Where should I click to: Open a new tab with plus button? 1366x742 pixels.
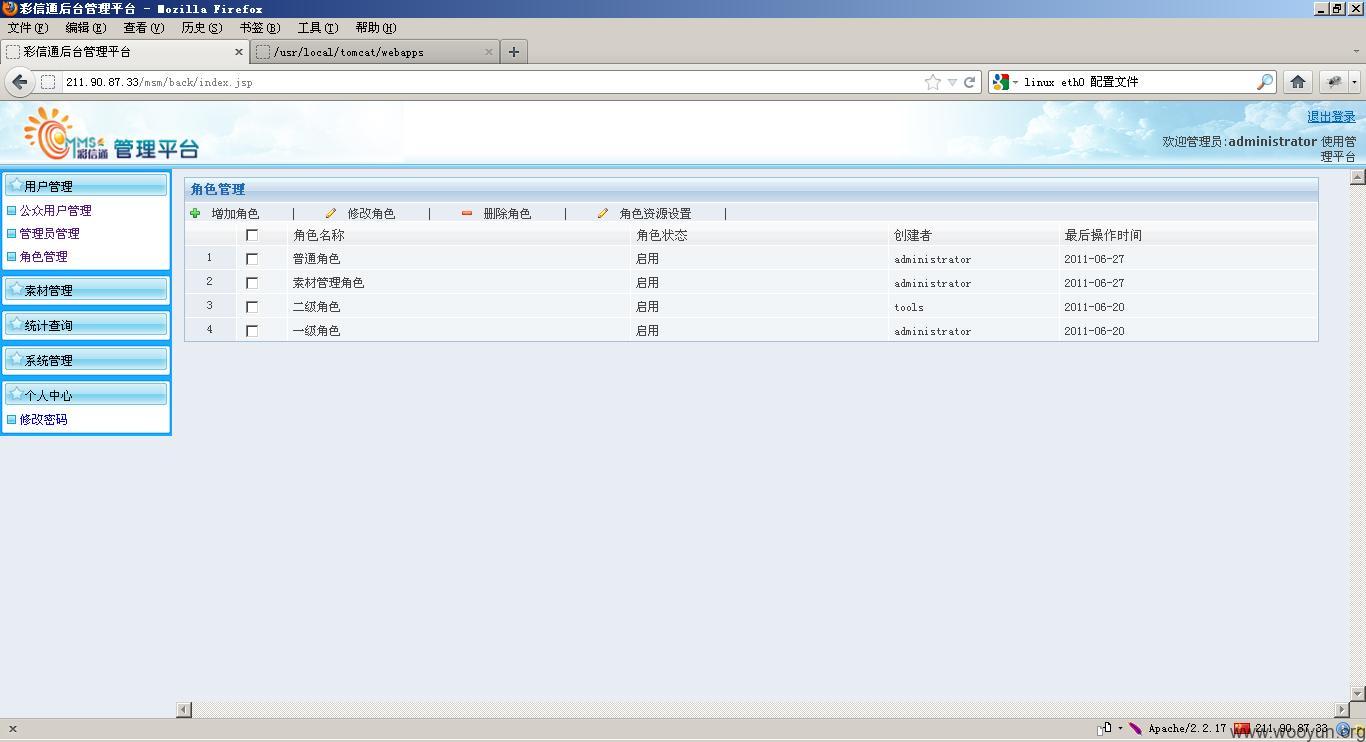pos(514,52)
